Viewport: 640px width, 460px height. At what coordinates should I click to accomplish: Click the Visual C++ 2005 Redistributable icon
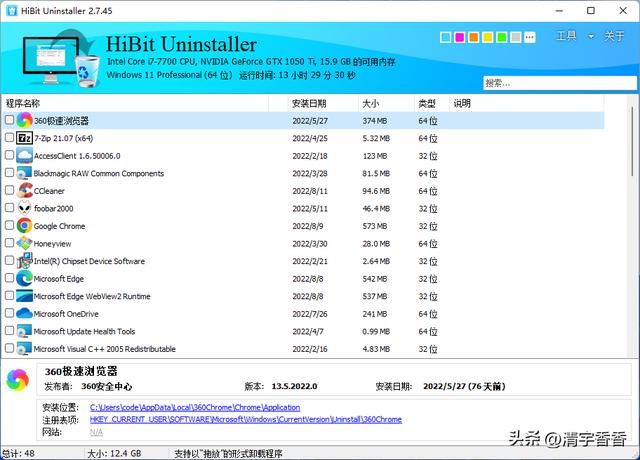click(24, 349)
